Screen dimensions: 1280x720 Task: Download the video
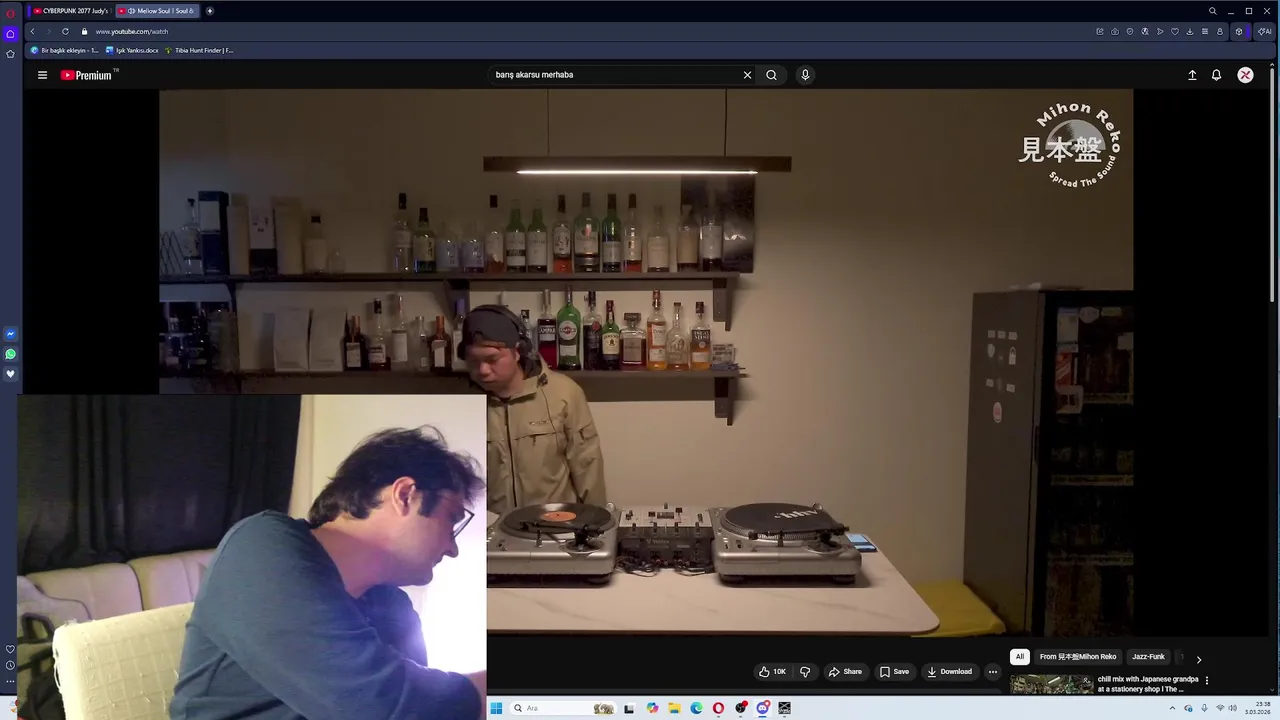(x=949, y=672)
